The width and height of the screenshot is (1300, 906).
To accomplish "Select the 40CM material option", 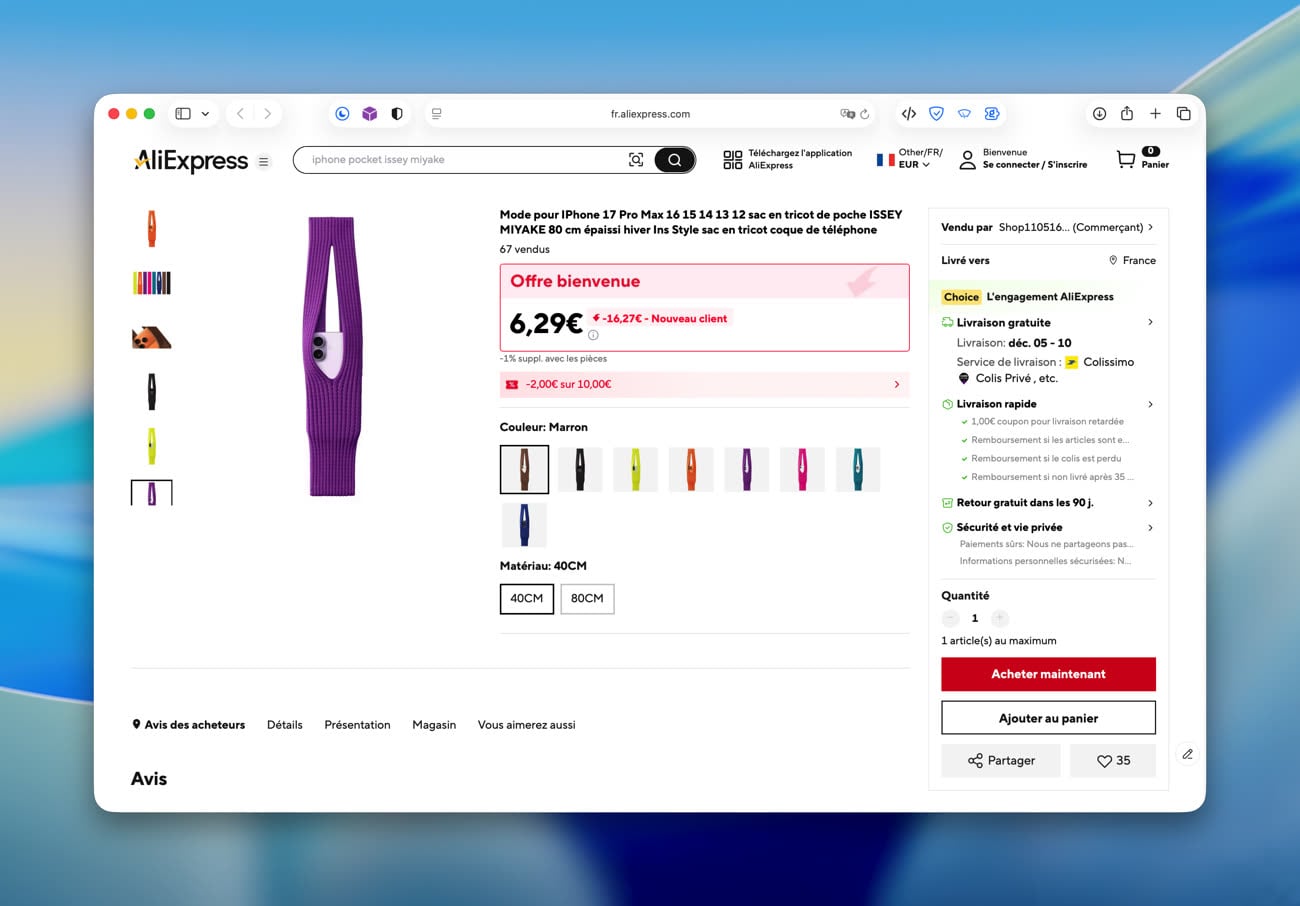I will pyautogui.click(x=527, y=599).
